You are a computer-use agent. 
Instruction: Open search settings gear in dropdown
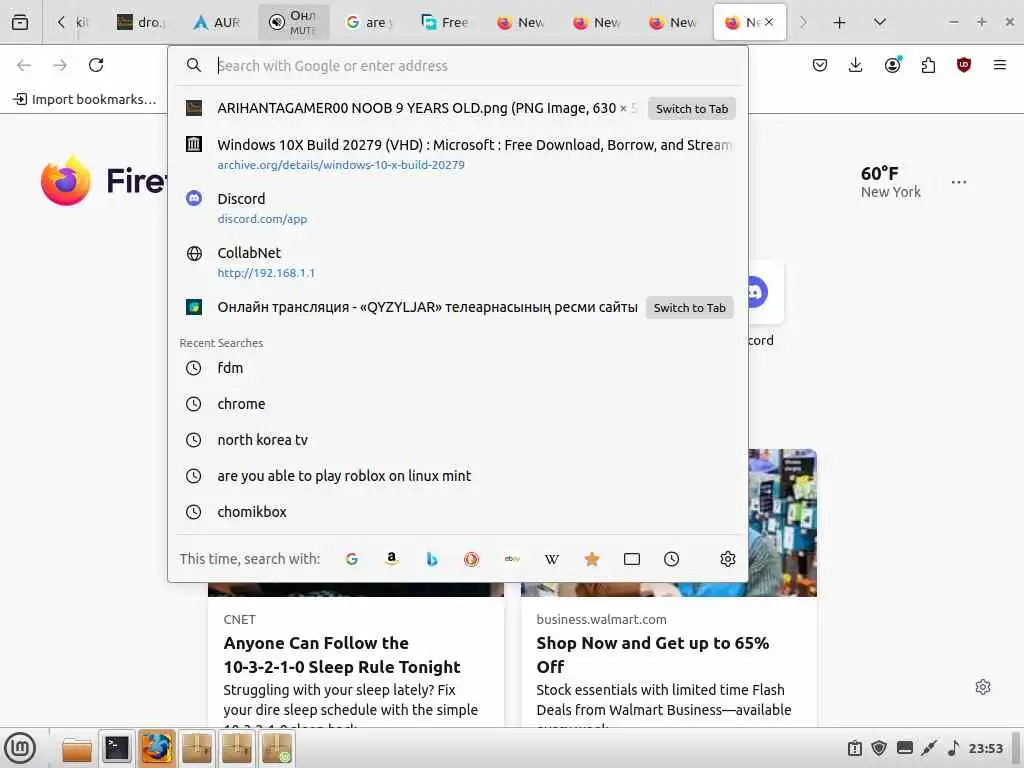tap(728, 559)
